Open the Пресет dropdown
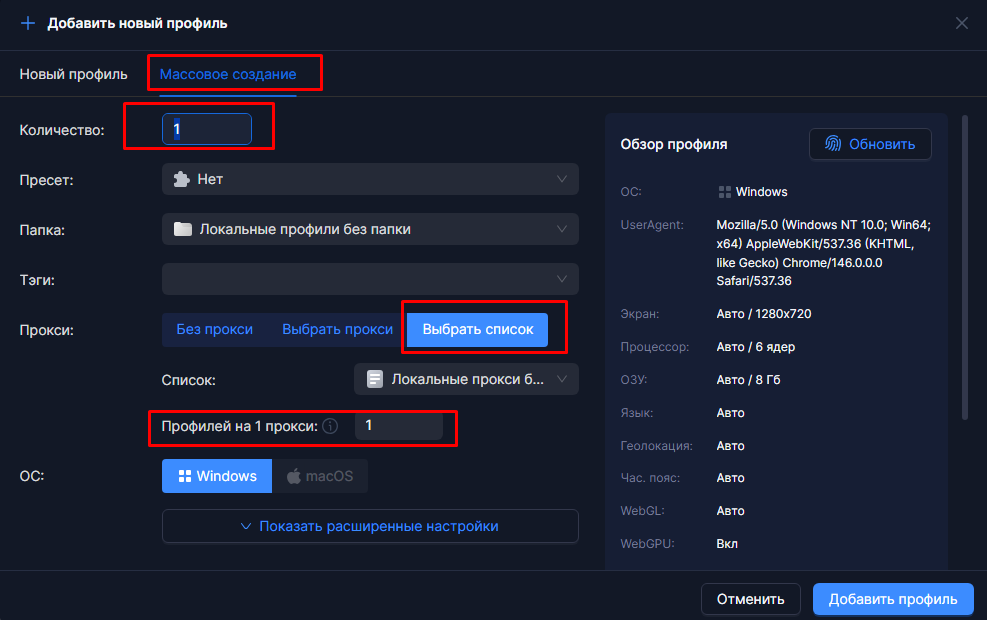 click(x=370, y=179)
